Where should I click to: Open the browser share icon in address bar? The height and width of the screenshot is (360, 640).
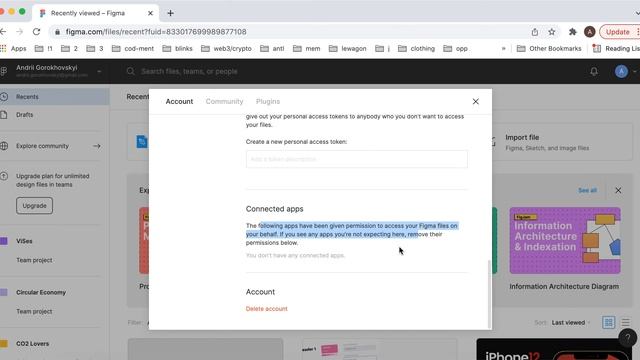[x=535, y=32]
